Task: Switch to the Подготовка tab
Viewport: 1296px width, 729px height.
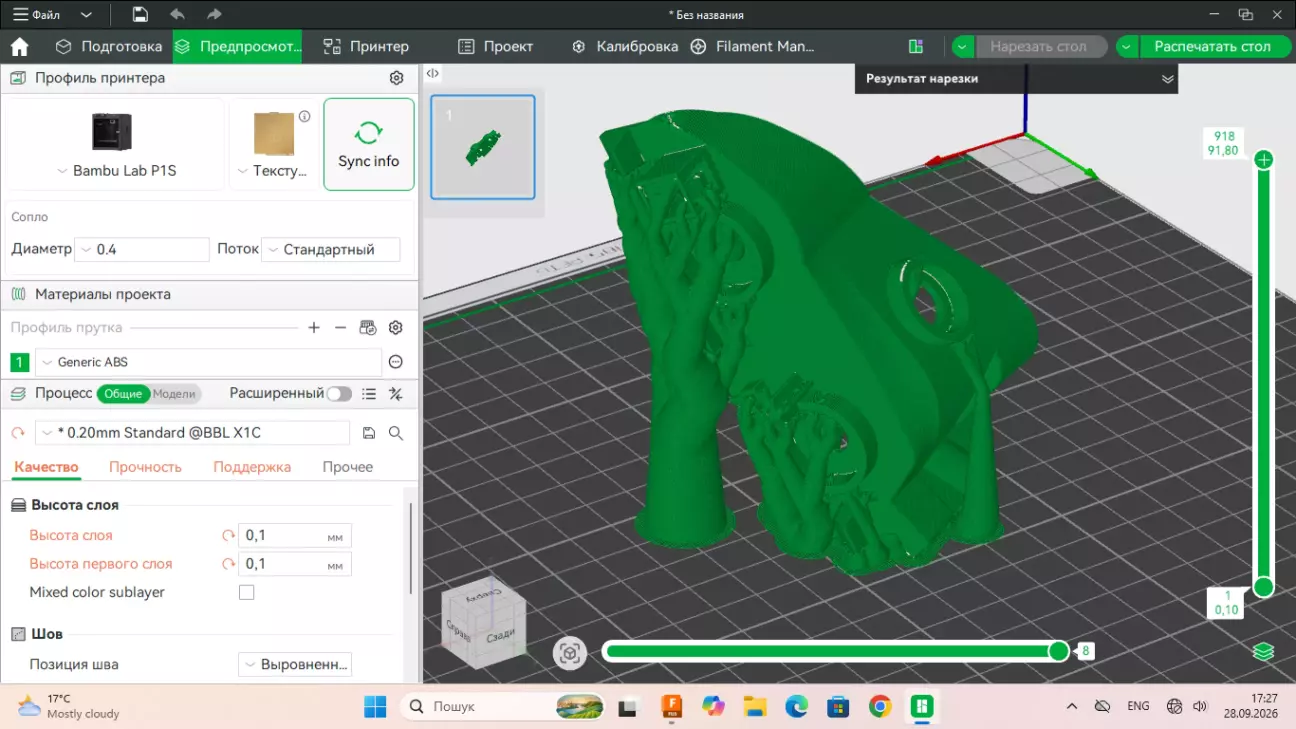Action: coord(108,47)
